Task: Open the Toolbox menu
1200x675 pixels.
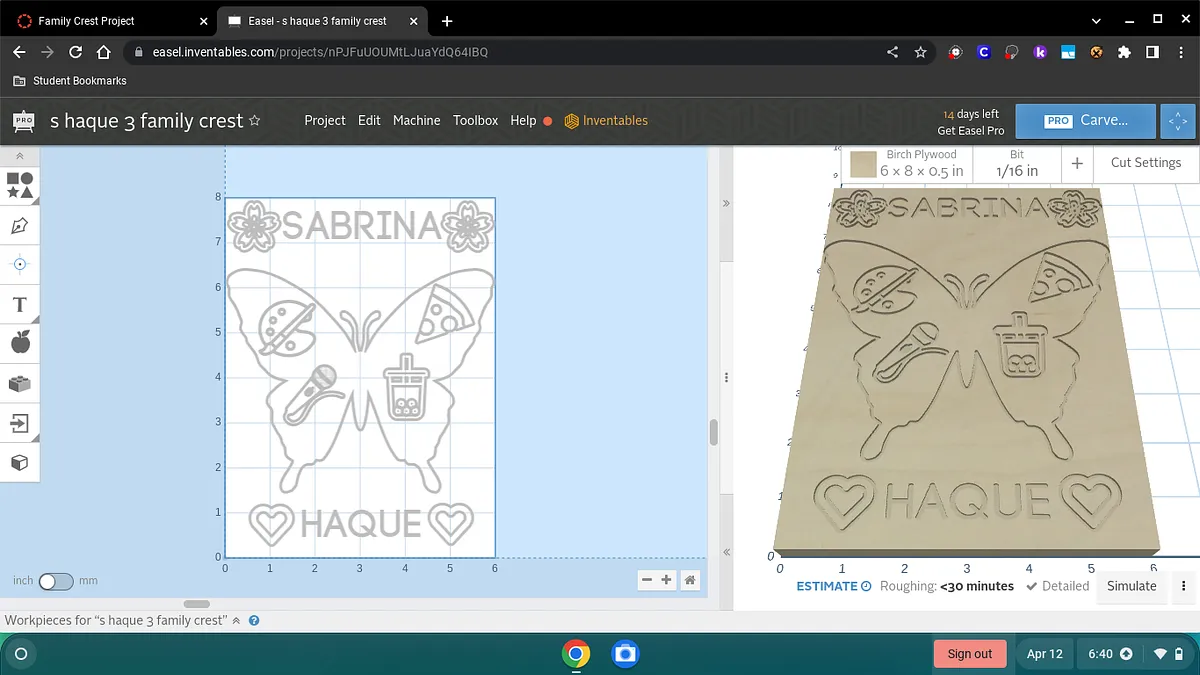Action: 475,120
